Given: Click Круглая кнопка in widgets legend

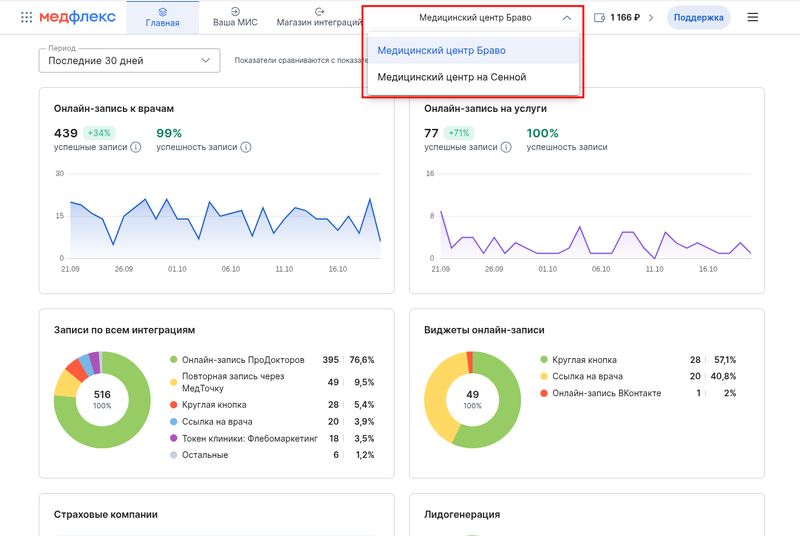Looking at the screenshot, I should point(638,360).
